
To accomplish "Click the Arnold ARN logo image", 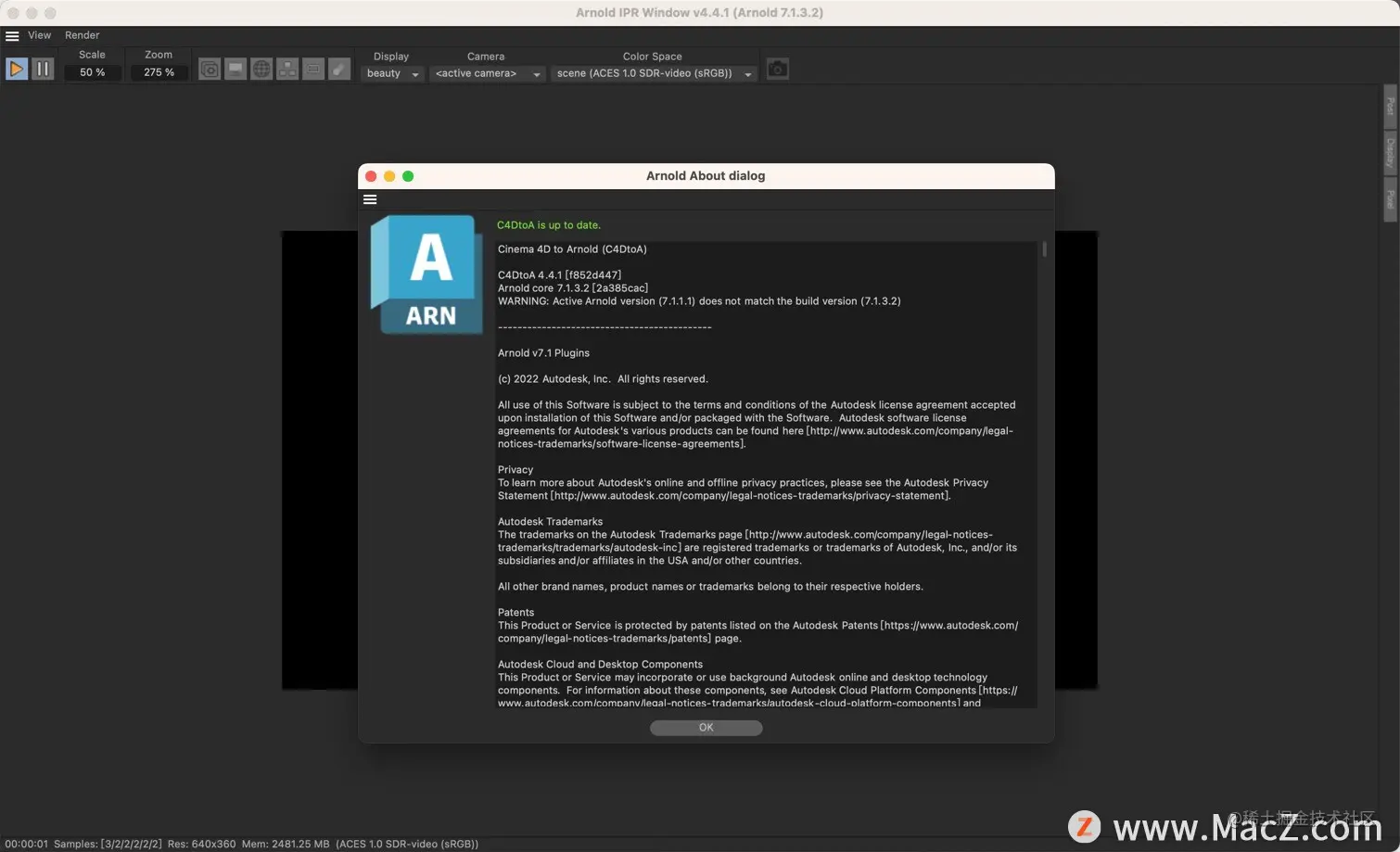I will pos(426,274).
